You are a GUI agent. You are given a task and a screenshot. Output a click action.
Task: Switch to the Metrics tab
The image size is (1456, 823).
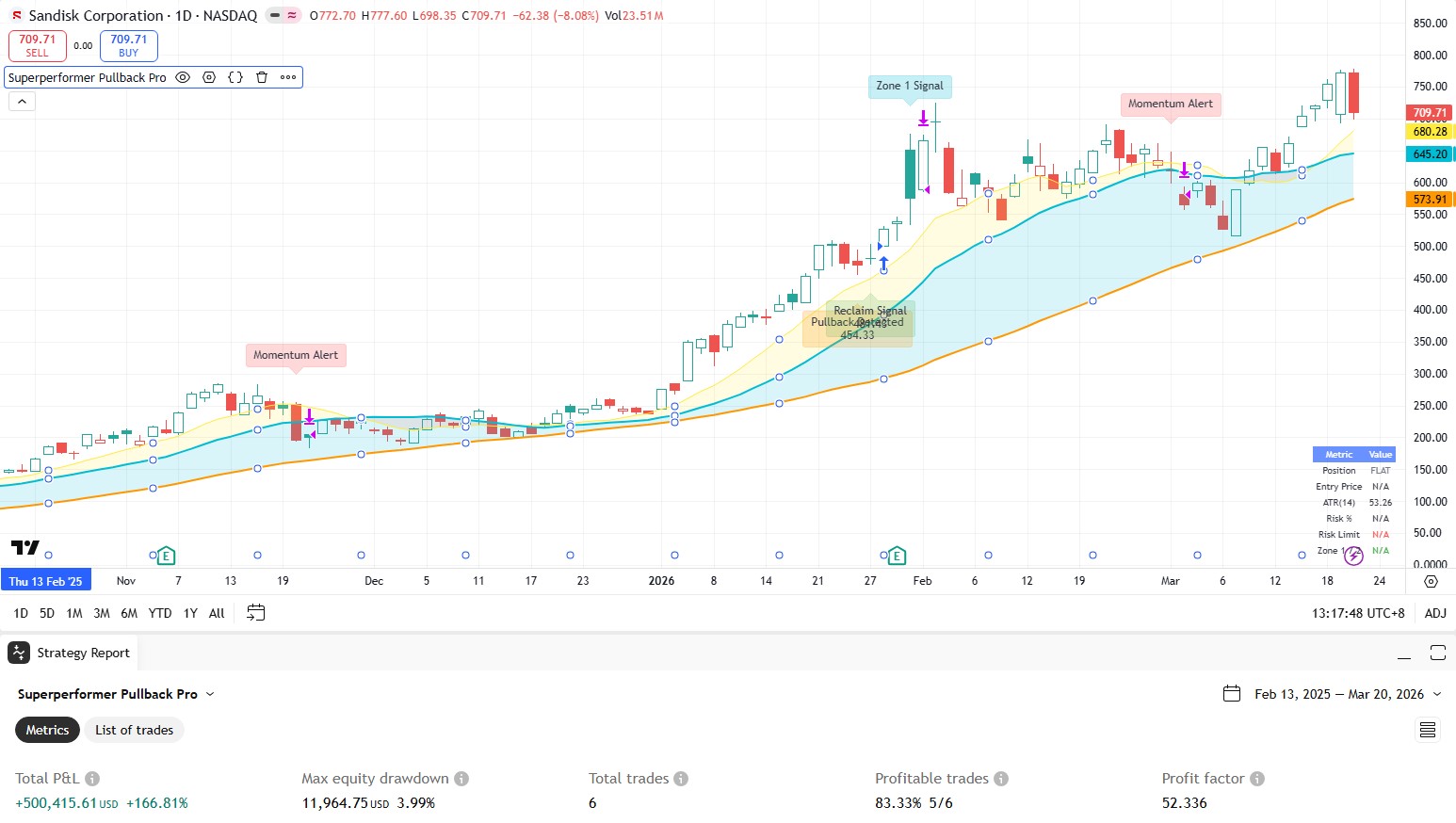[x=47, y=730]
